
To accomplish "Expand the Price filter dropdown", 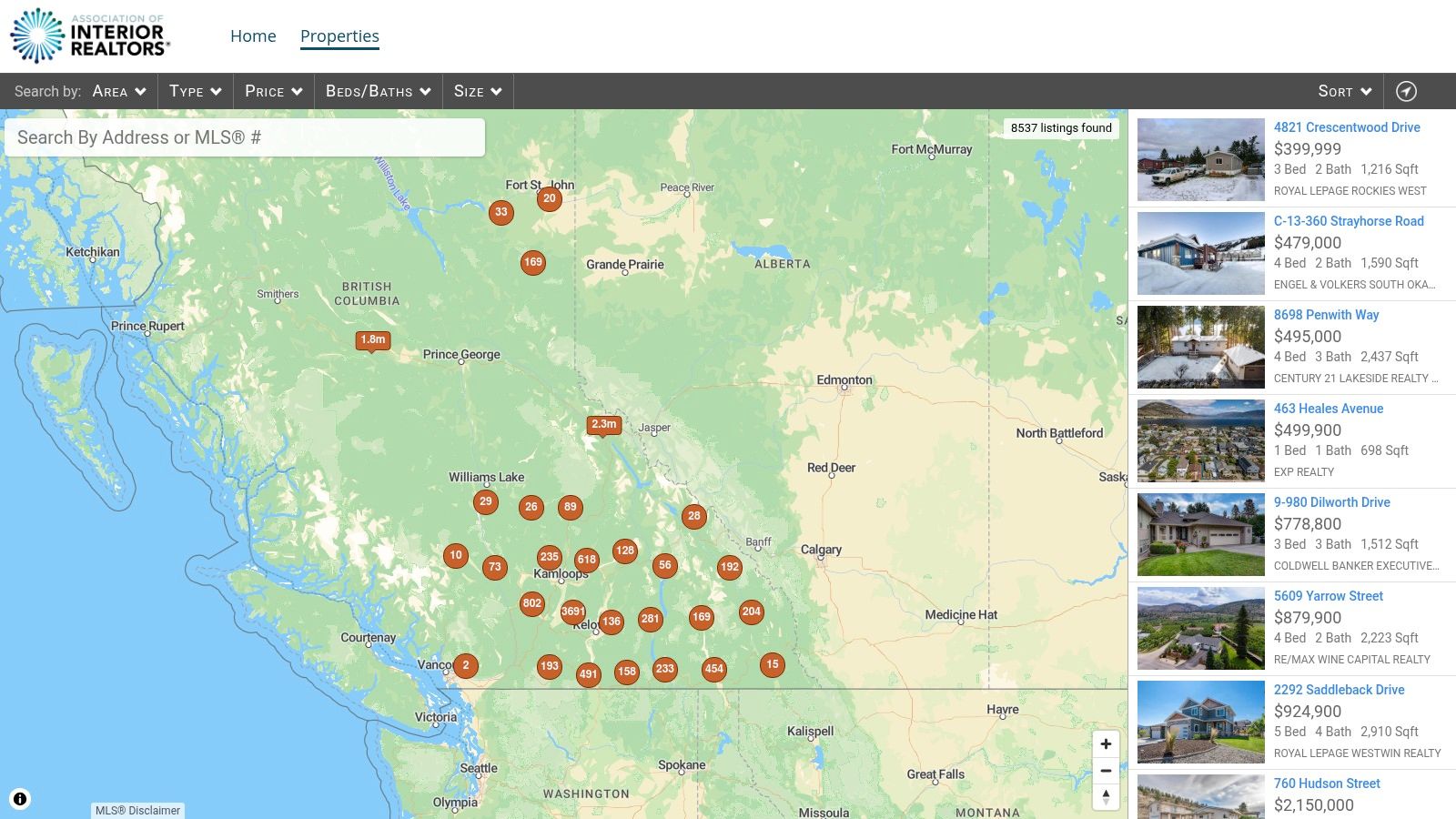I will [x=272, y=90].
